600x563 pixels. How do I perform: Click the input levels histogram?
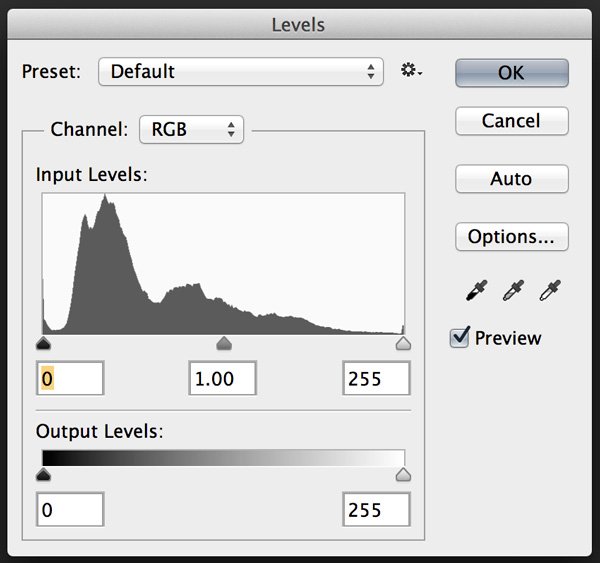pos(223,264)
